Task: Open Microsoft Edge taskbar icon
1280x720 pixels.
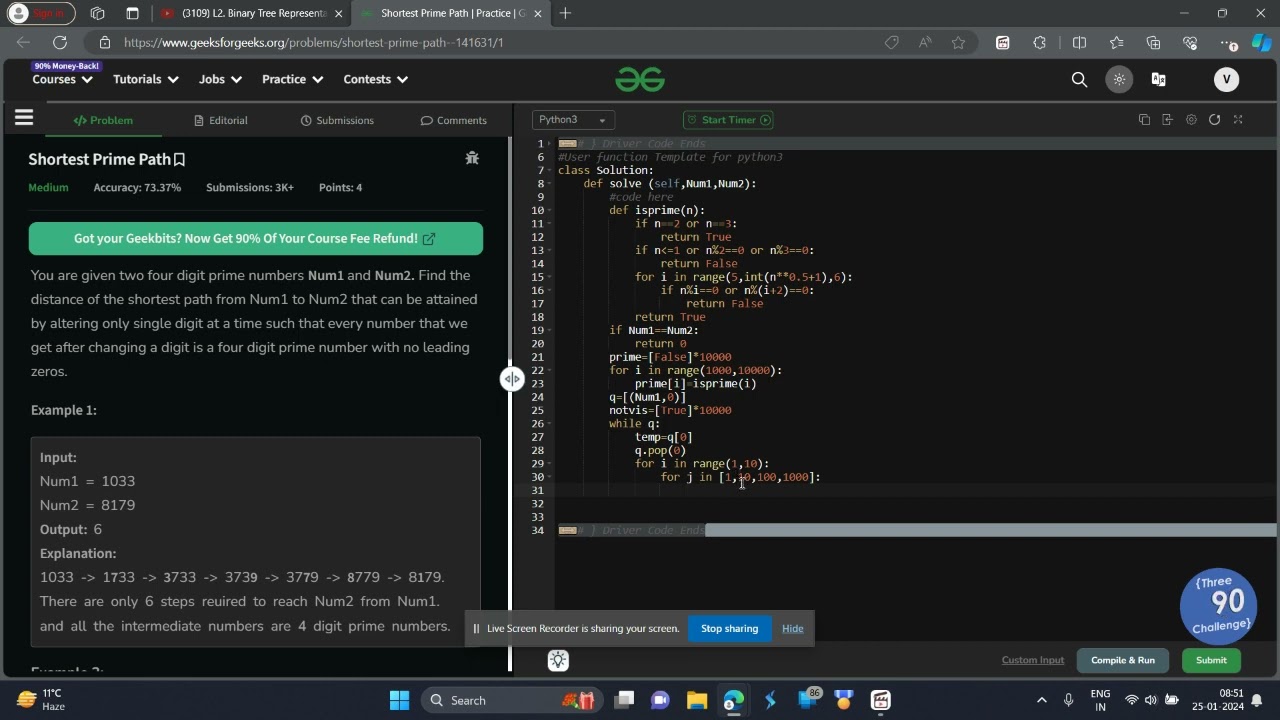Action: (734, 700)
